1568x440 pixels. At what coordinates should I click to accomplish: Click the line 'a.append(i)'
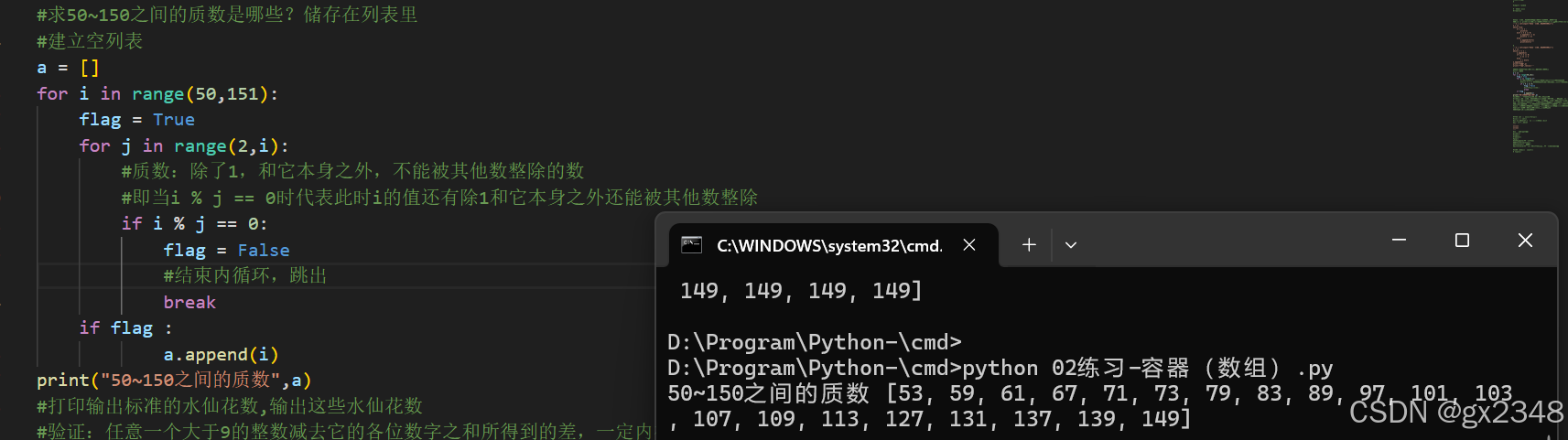221,355
